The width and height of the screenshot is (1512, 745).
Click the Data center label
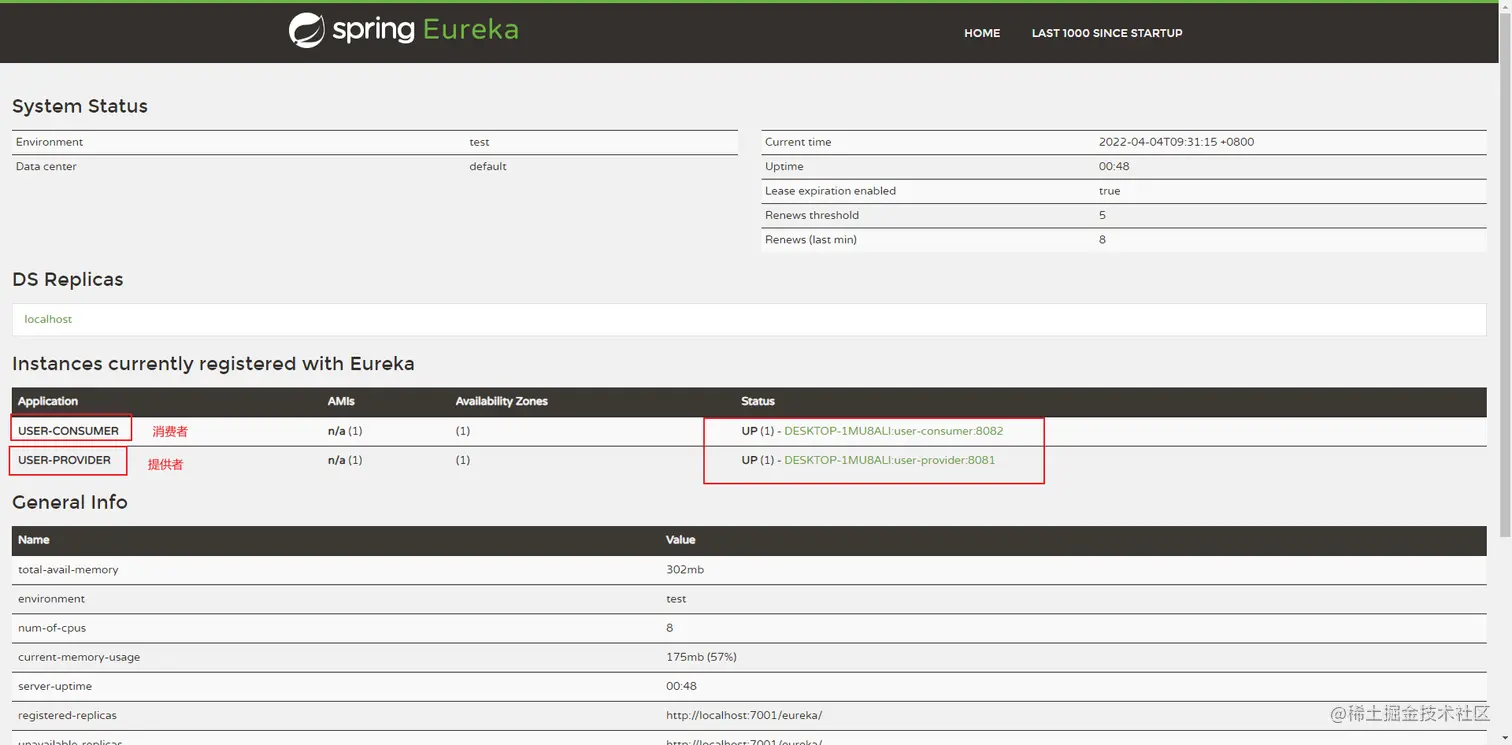coord(46,166)
